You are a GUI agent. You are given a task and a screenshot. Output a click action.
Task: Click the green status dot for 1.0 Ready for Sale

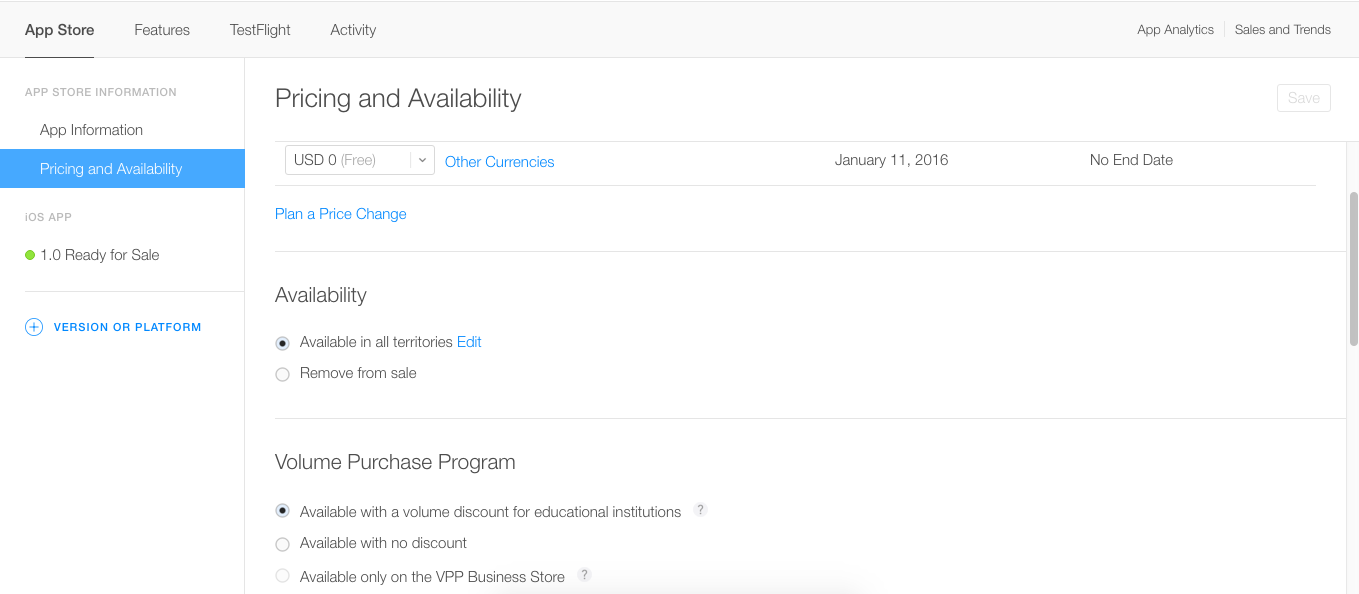(x=30, y=255)
